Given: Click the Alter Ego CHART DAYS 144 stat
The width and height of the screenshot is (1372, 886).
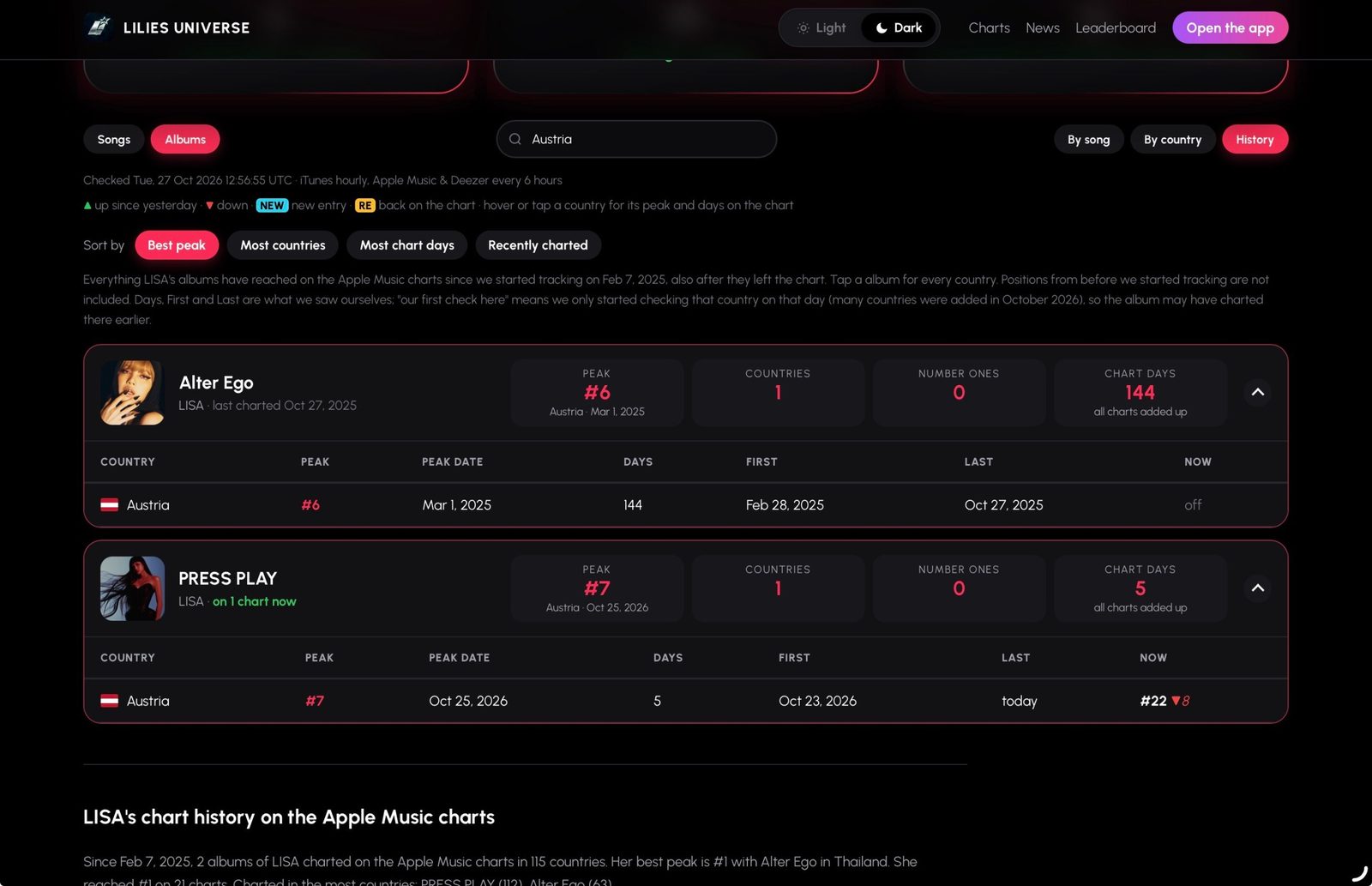Looking at the screenshot, I should (x=1140, y=392).
